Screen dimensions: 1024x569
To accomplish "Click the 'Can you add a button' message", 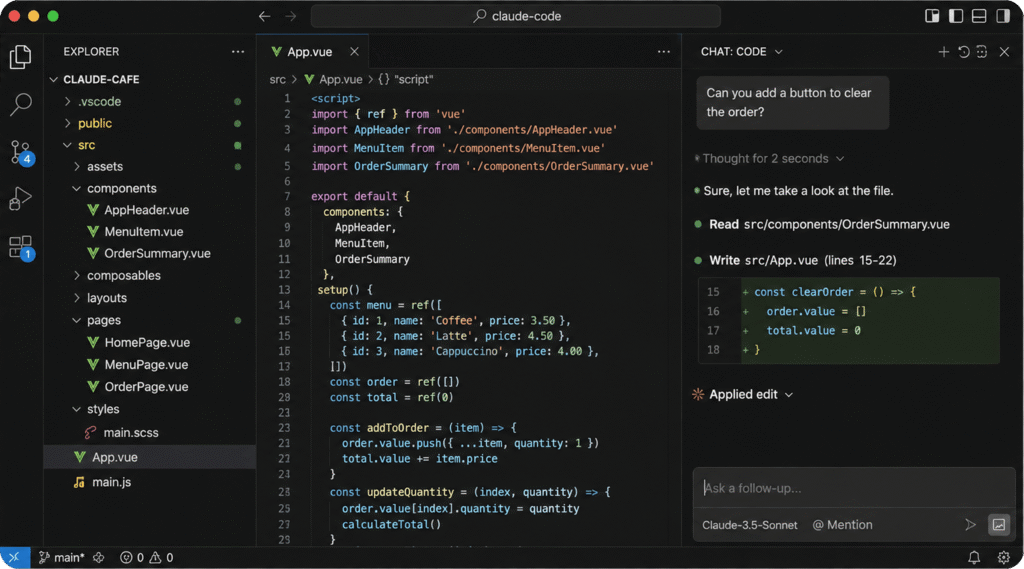I will coord(793,103).
